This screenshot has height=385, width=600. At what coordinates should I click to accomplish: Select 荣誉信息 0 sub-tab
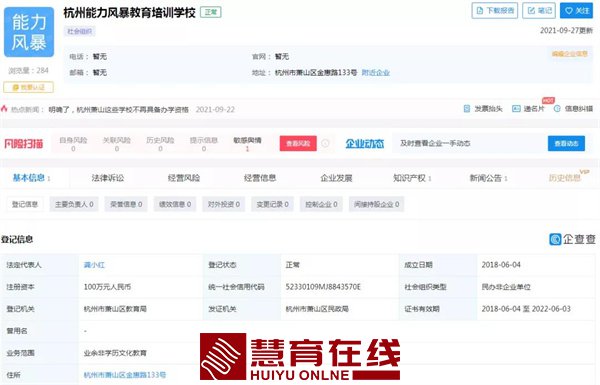[126, 204]
